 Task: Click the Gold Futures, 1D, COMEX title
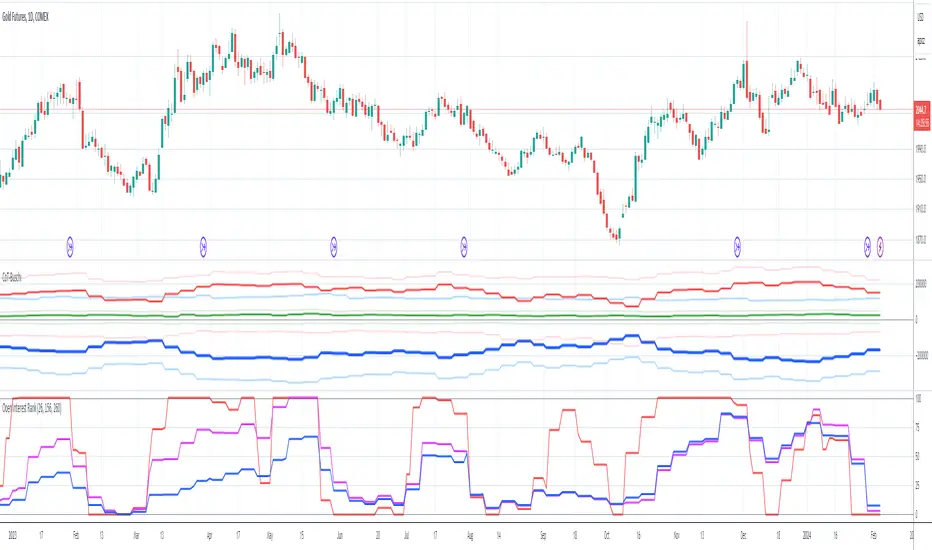(25, 17)
